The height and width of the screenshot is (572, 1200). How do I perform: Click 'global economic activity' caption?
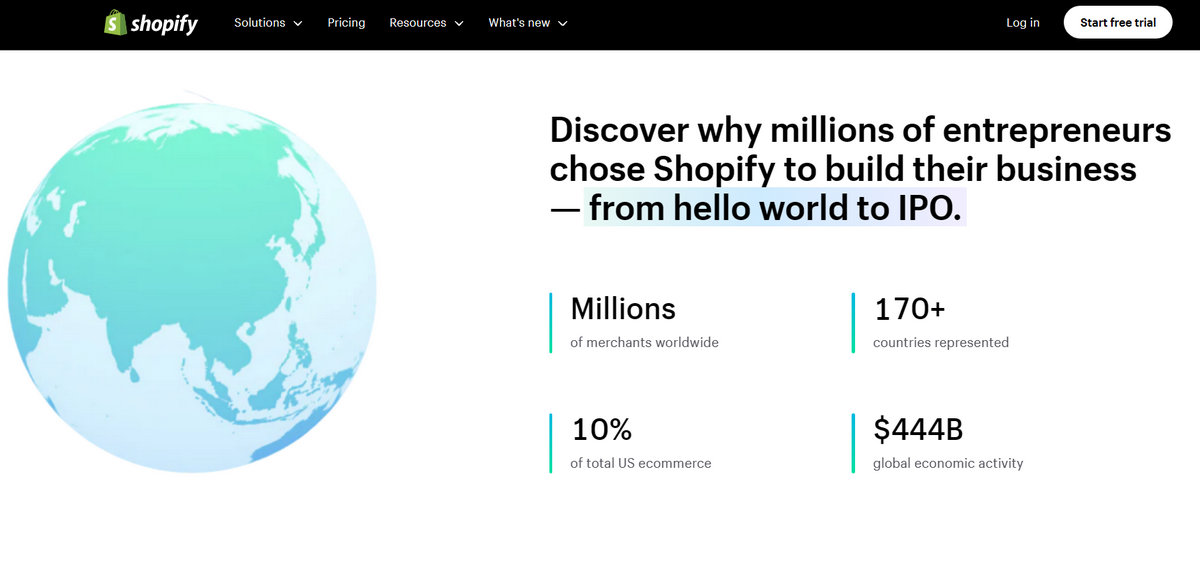point(948,464)
